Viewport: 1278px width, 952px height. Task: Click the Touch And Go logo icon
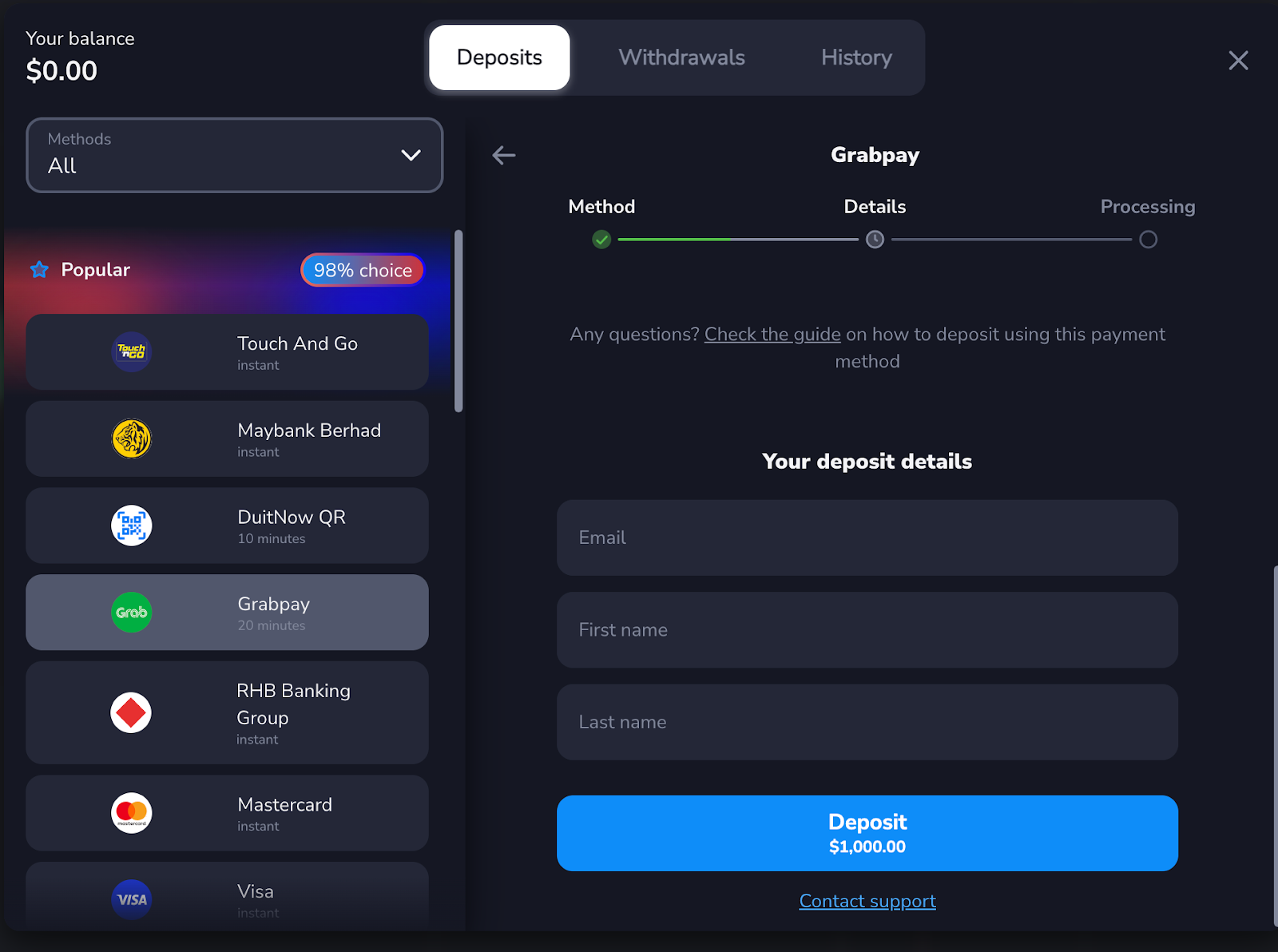point(131,351)
